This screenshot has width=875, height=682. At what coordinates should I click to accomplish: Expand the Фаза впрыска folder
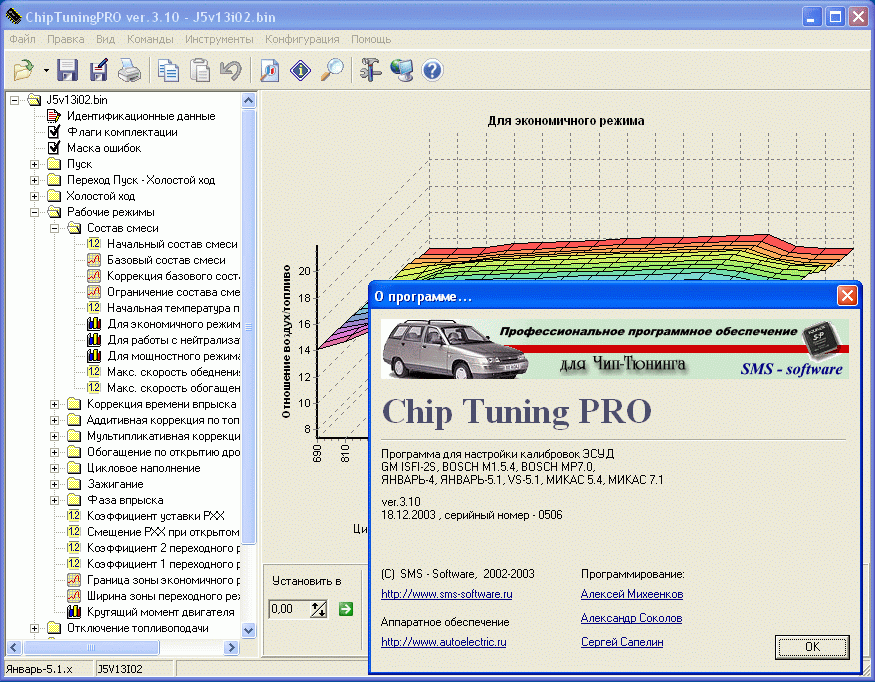tap(55, 500)
